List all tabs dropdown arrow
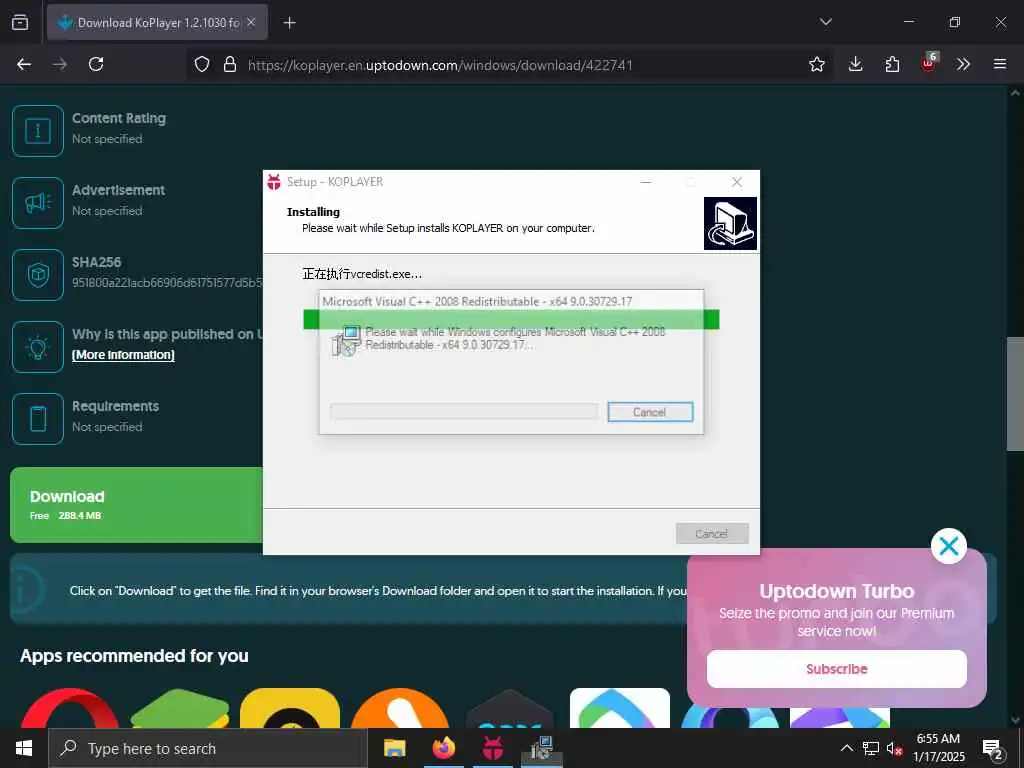Viewport: 1024px width, 768px height. pos(825,22)
